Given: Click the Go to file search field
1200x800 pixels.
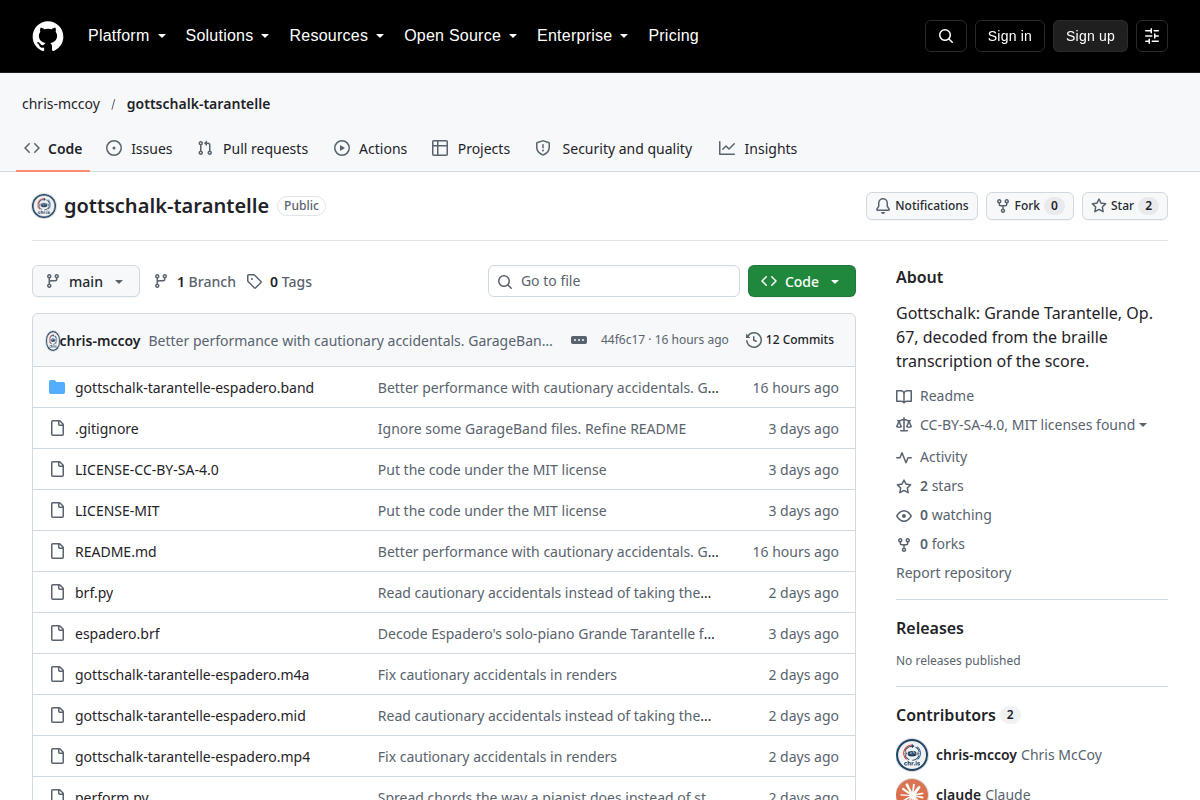Looking at the screenshot, I should 614,281.
